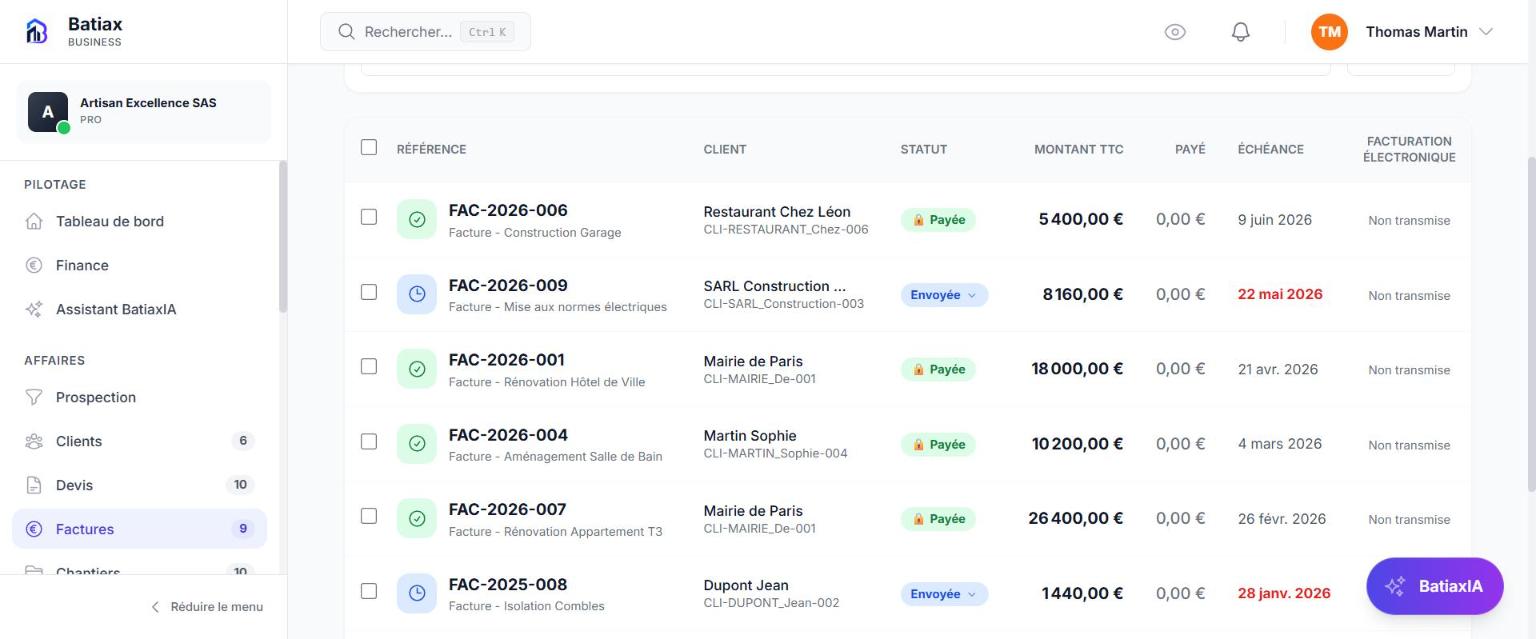Click the sparkle icon beside Assistant BatiaxIA
This screenshot has width=1536, height=639.
pos(34,309)
